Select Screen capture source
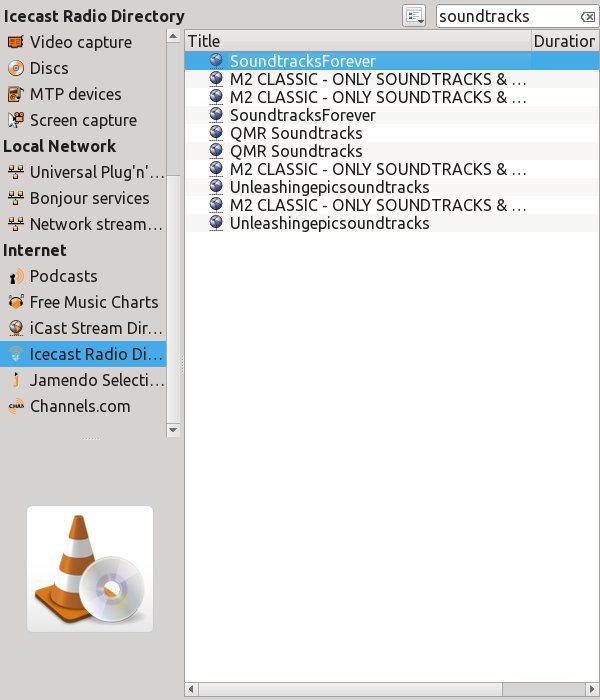 click(x=83, y=120)
